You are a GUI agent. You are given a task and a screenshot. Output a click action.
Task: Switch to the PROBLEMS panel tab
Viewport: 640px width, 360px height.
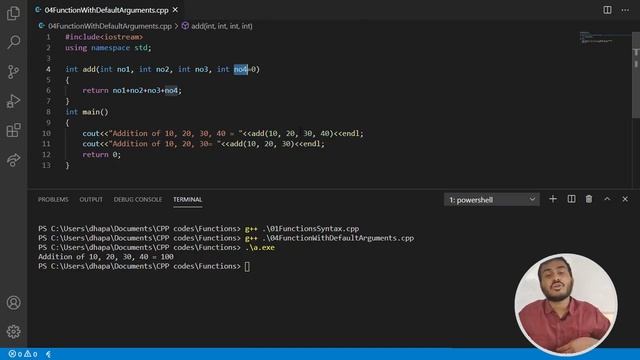[x=53, y=200]
